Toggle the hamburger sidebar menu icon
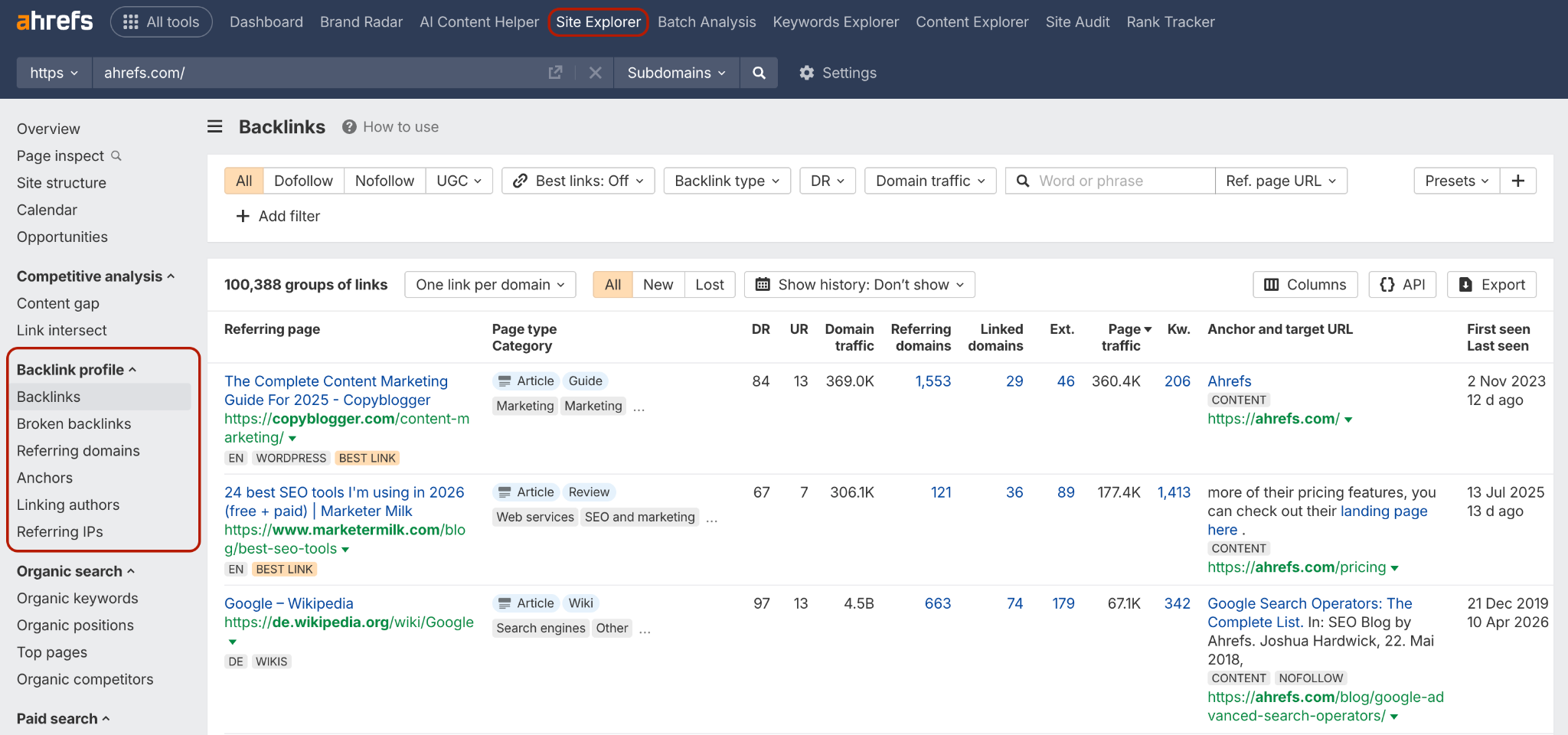Viewport: 1568px width, 735px height. click(215, 126)
